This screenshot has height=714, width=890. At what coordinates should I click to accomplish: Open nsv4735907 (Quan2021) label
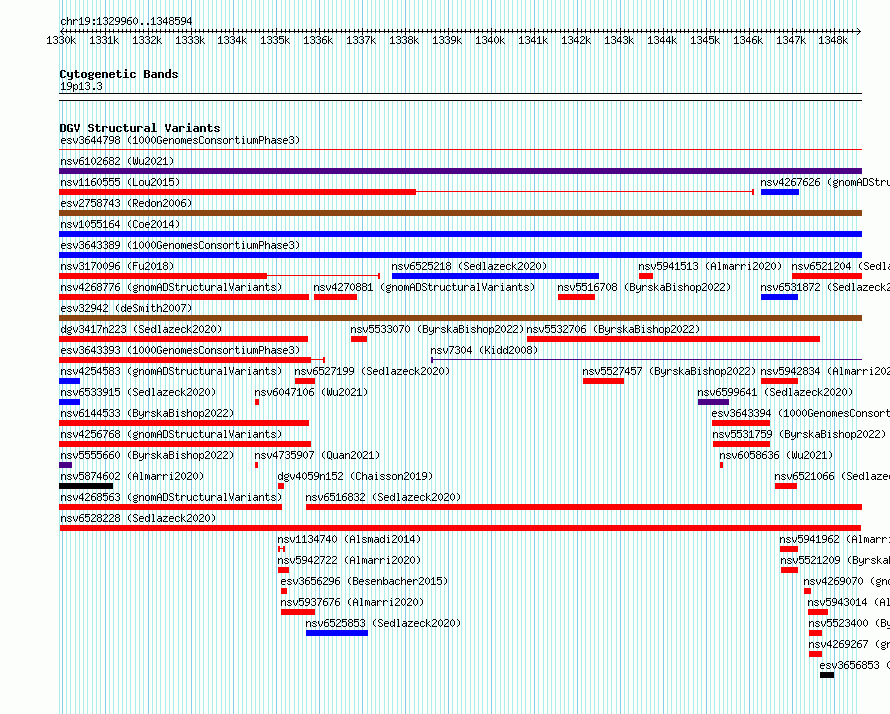click(x=317, y=455)
